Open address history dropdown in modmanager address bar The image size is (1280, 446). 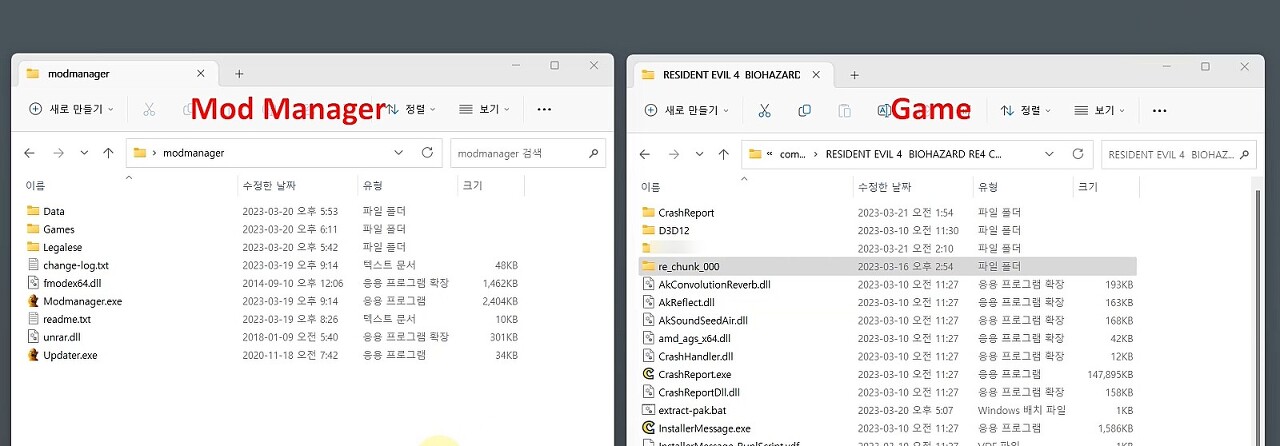(x=398, y=153)
